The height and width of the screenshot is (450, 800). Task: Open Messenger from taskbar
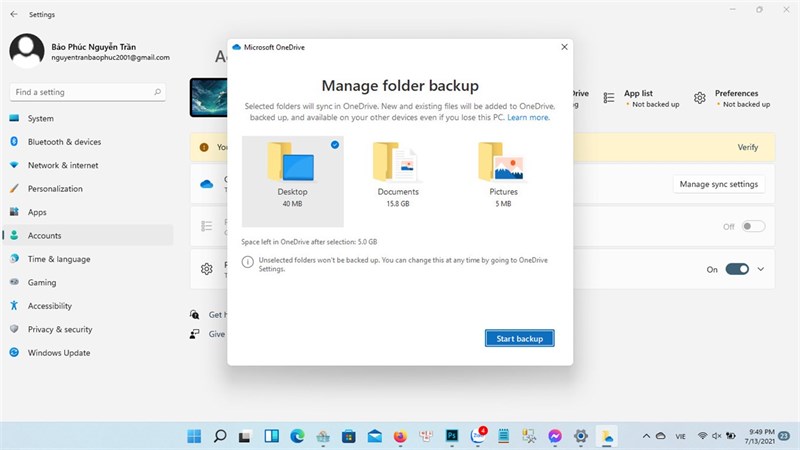(555, 436)
